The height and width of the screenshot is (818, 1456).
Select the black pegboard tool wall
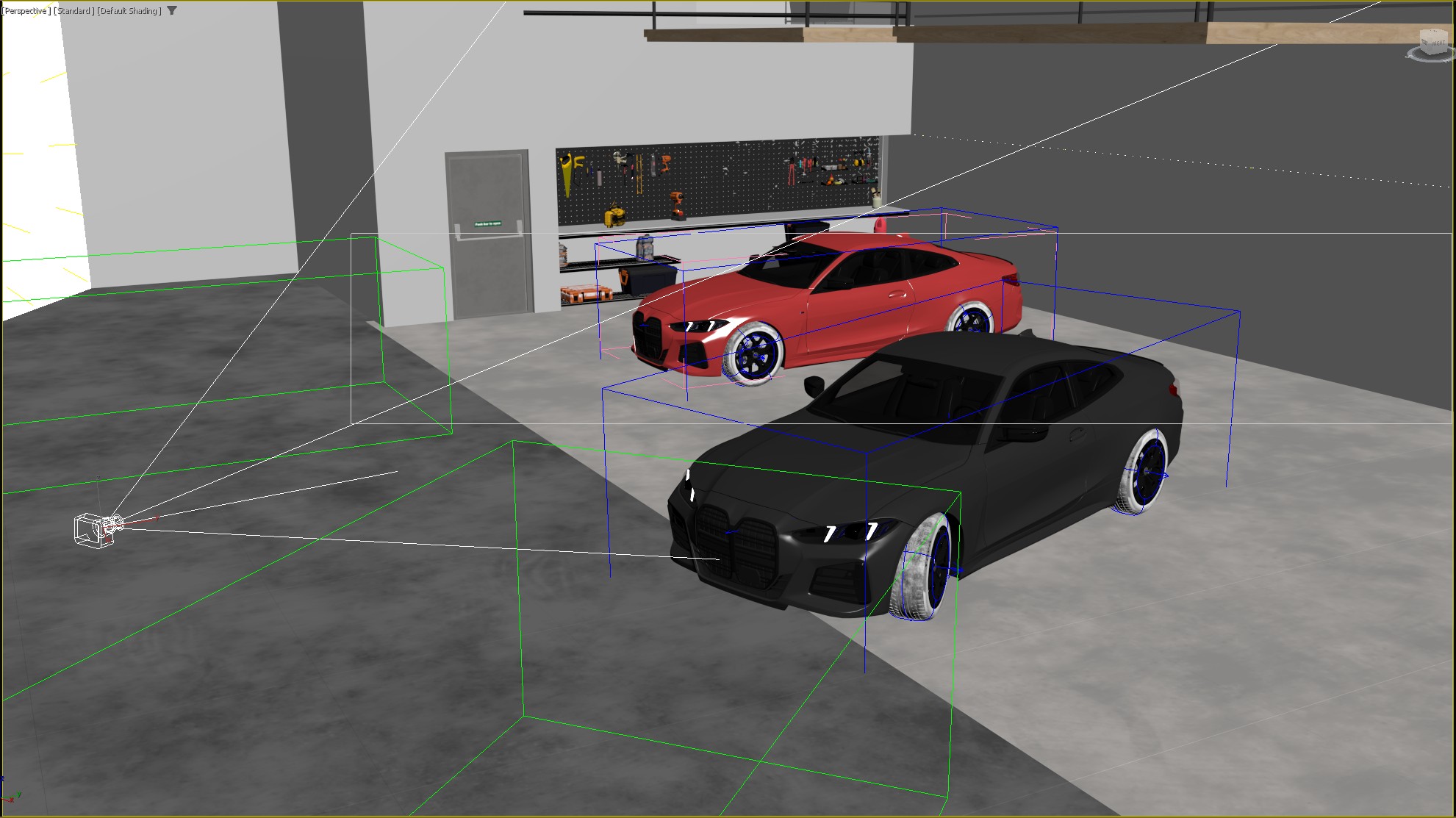(717, 180)
